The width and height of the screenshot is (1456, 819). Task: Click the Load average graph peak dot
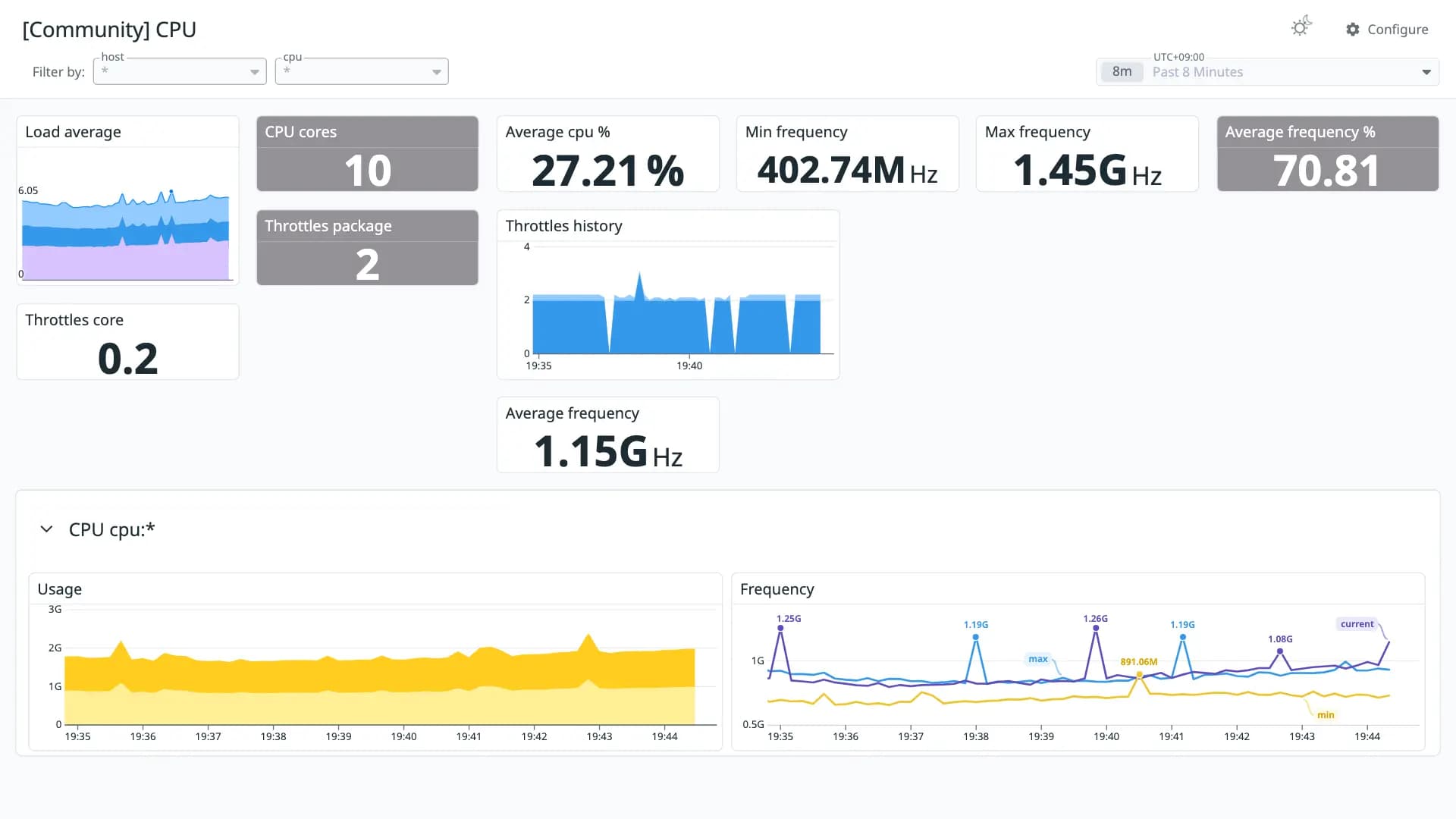(171, 191)
